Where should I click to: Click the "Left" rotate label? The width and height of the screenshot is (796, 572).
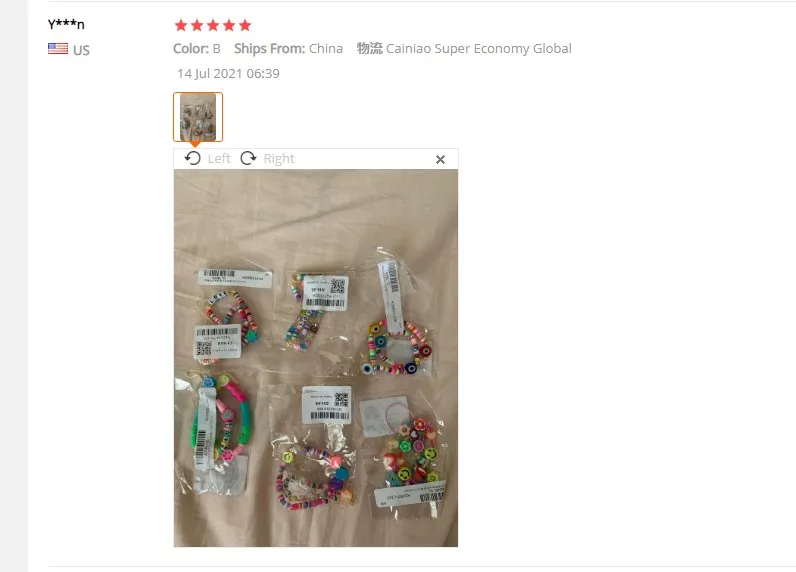[x=219, y=158]
